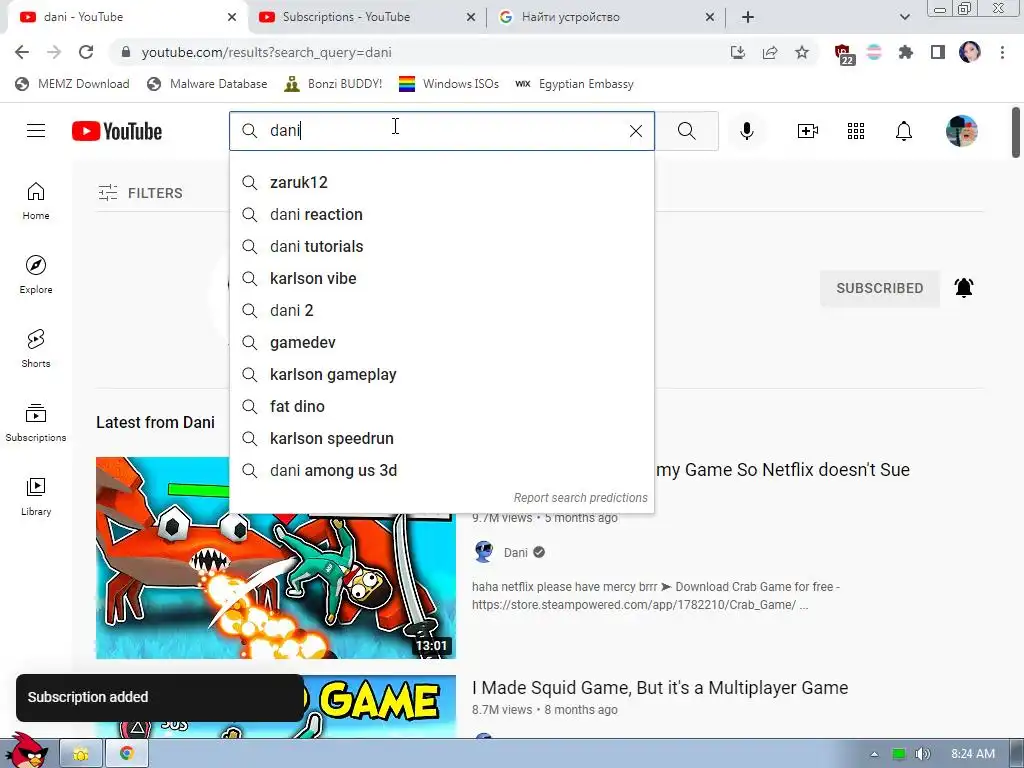This screenshot has width=1024, height=768.
Task: Open the YouTube apps grid
Action: (856, 131)
